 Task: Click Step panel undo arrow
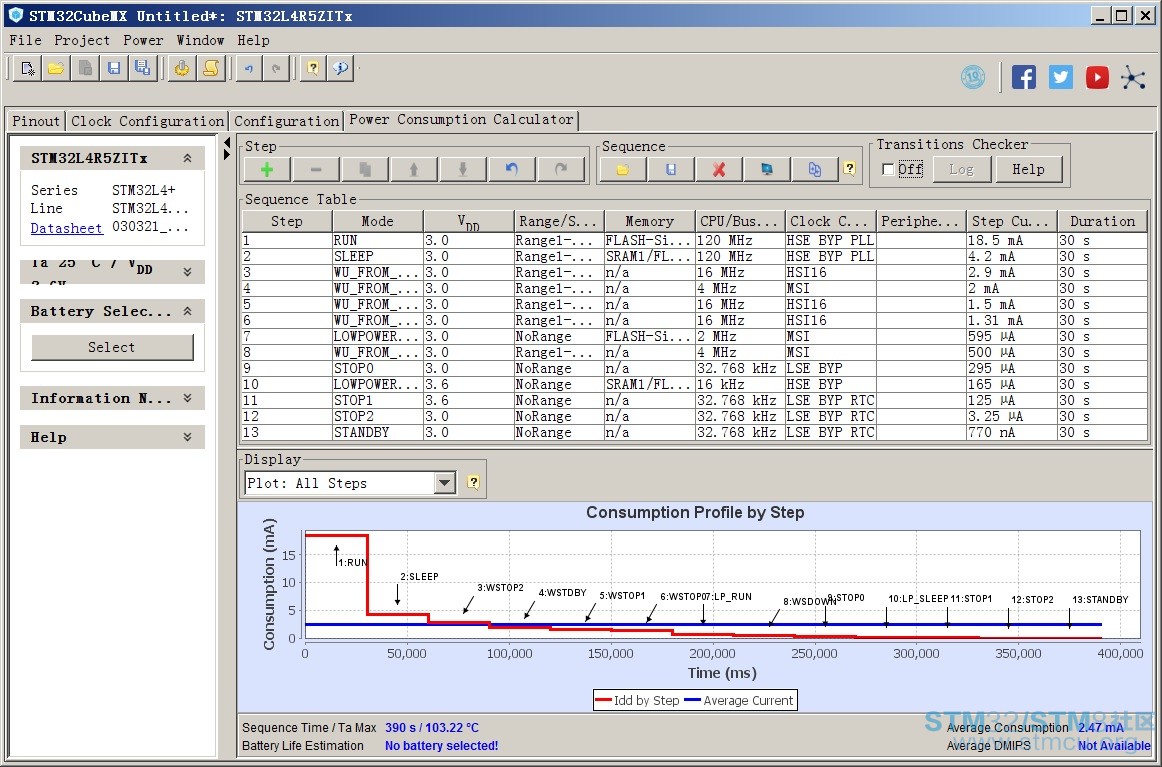(x=512, y=170)
